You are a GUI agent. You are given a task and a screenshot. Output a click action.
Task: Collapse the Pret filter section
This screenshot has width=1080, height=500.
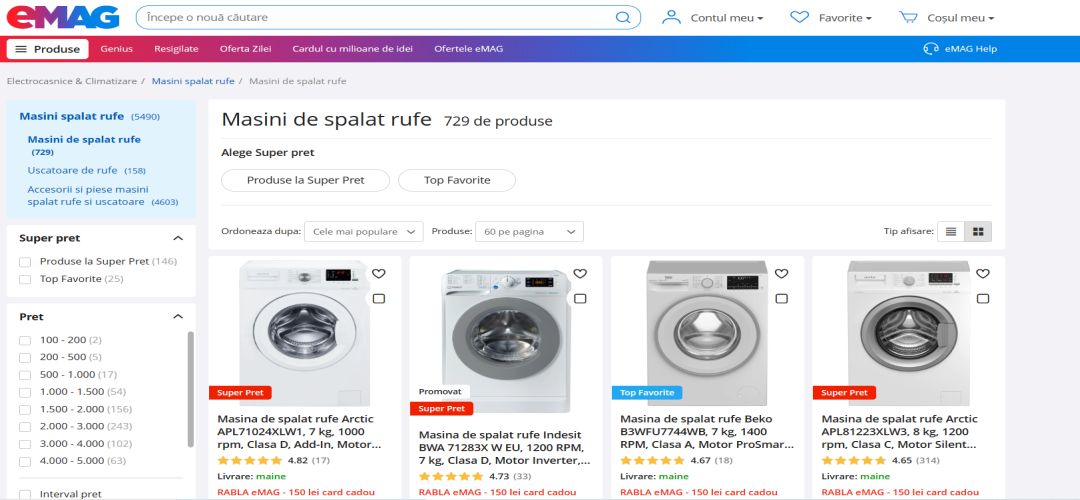pyautogui.click(x=178, y=317)
